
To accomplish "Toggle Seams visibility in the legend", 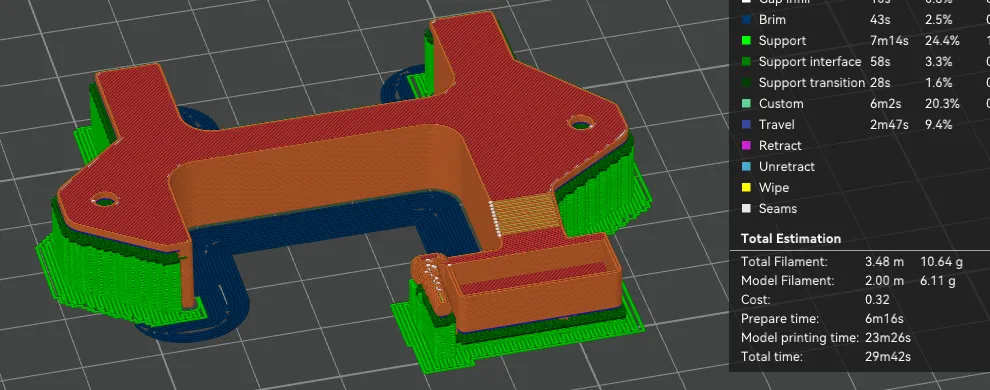I will [777, 209].
